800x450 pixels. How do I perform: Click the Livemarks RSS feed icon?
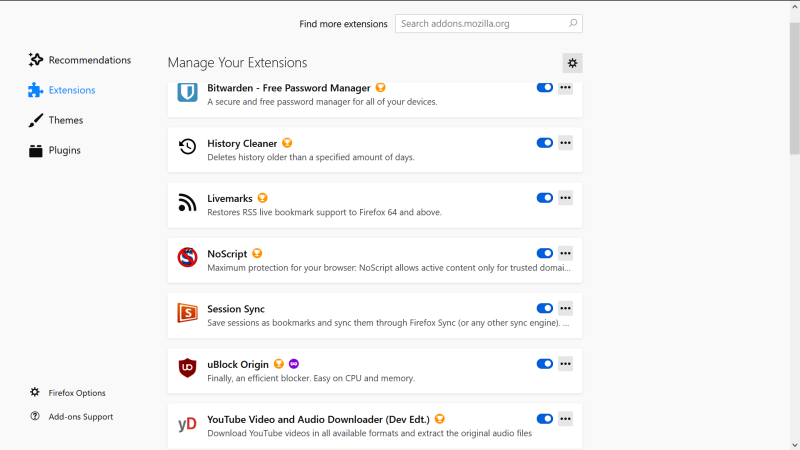coord(187,203)
